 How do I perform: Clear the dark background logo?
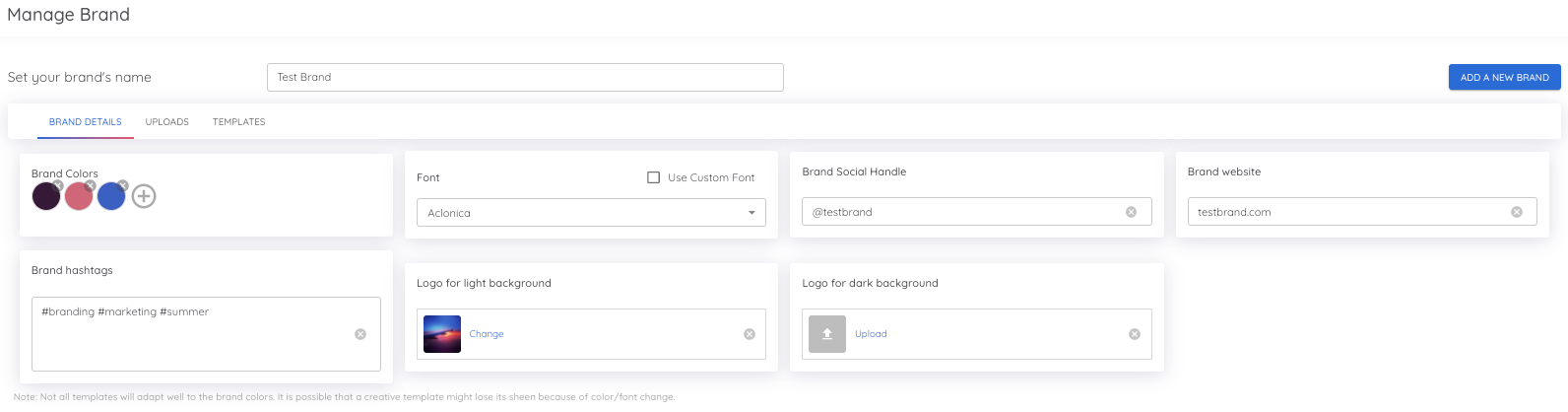(x=1135, y=334)
